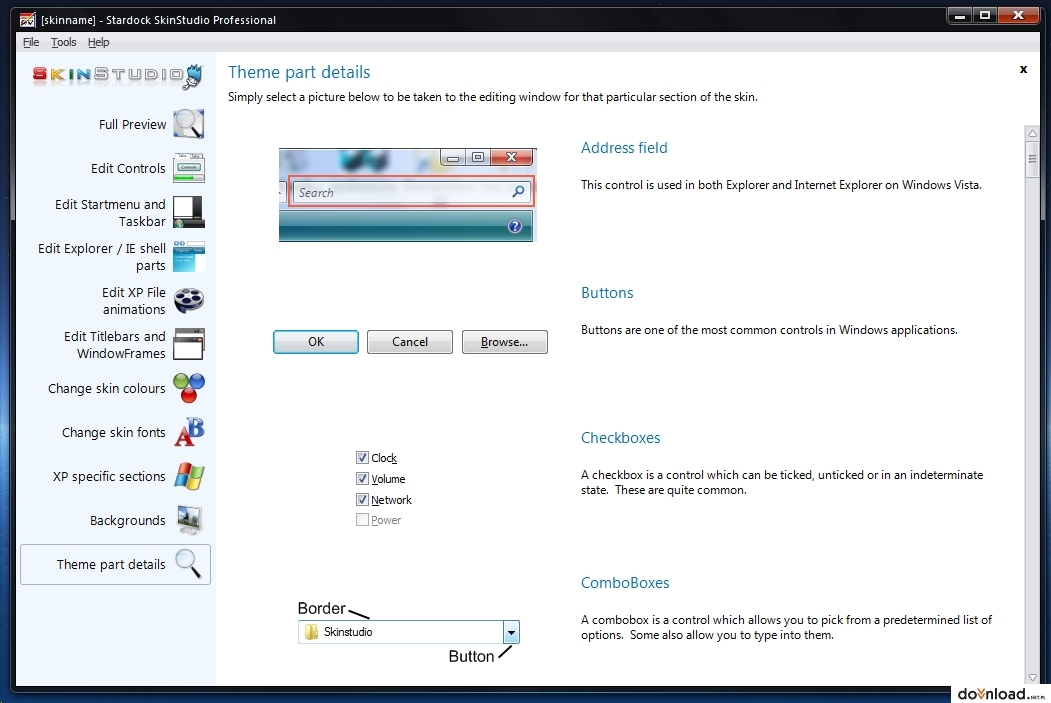The image size is (1051, 703).
Task: Open the Tools menu
Action: (64, 42)
